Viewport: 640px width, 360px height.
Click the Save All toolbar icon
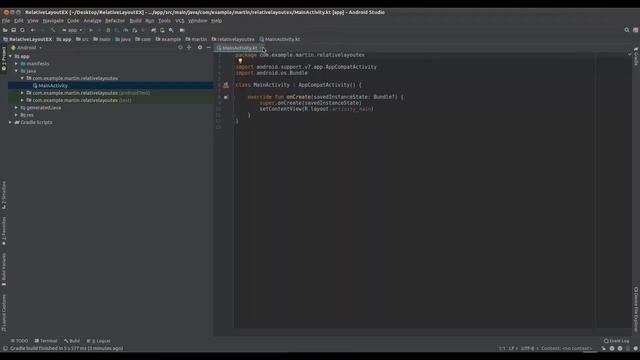(x=13, y=30)
